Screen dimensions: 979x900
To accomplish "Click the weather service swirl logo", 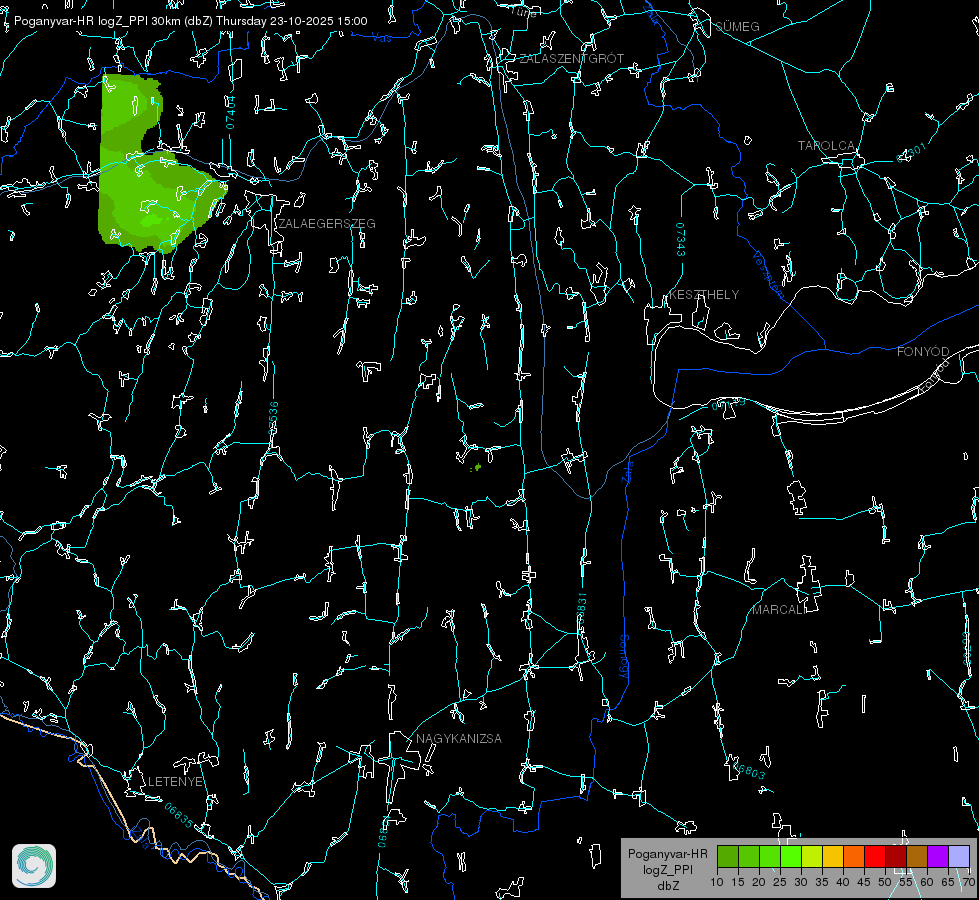I will (34, 866).
